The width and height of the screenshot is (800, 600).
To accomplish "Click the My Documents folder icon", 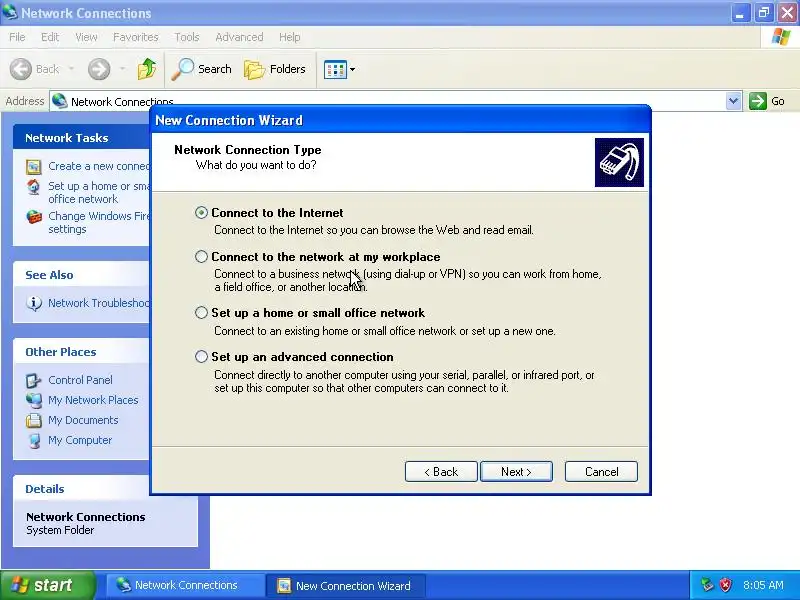I will pos(34,420).
